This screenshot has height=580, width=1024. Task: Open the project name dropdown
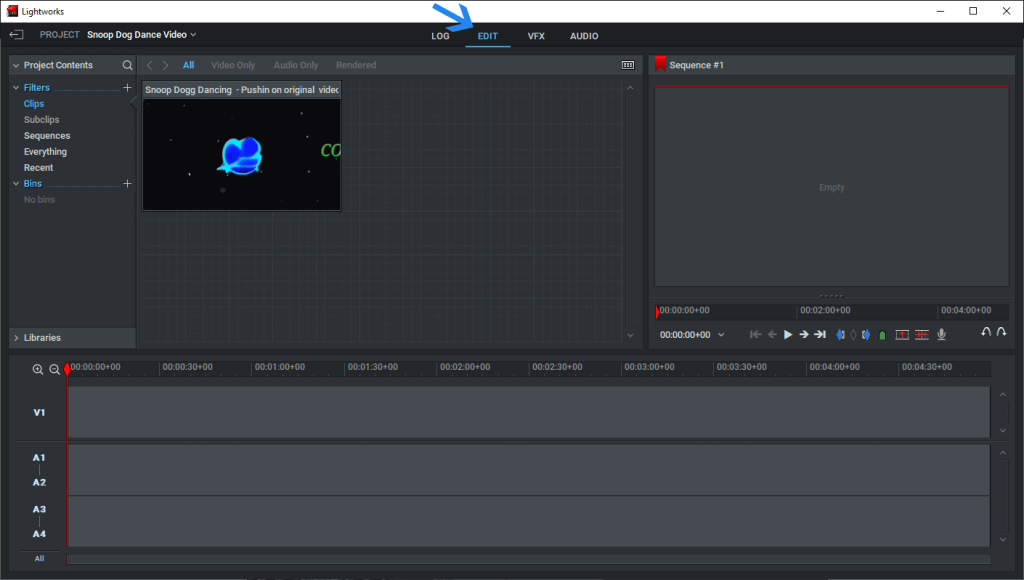click(x=193, y=35)
